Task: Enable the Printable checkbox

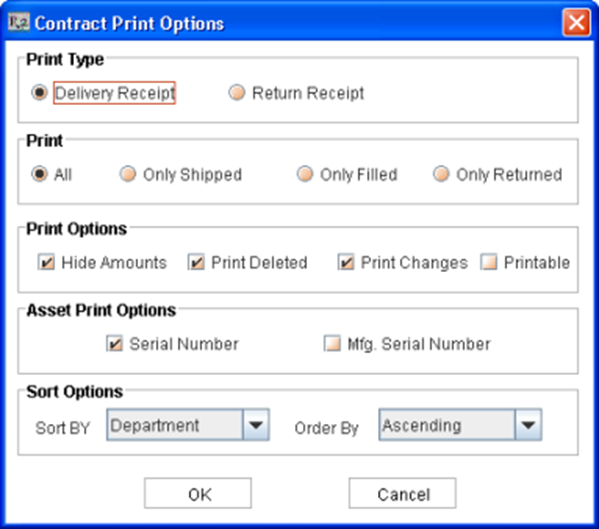Action: (x=489, y=262)
